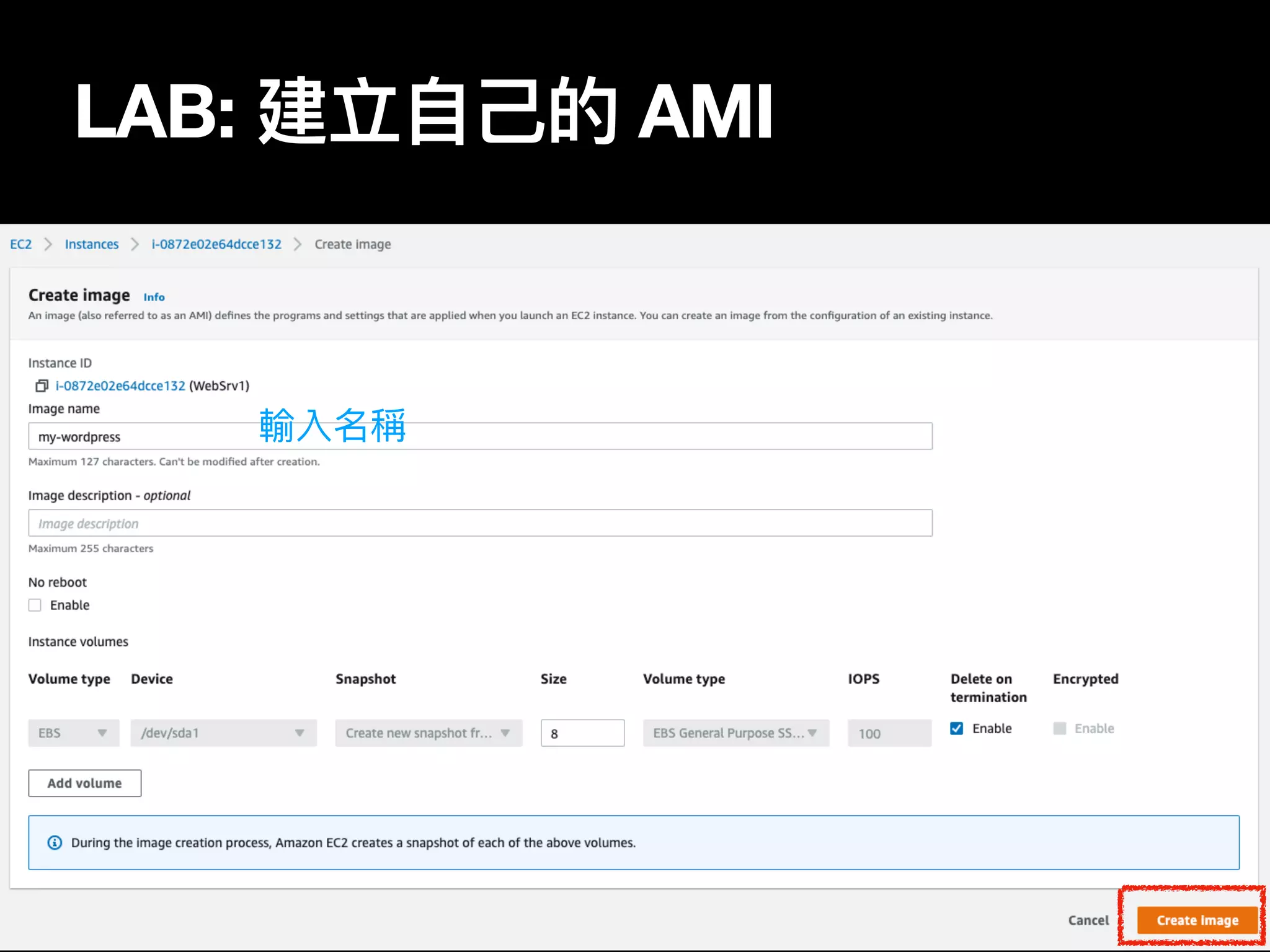Click the Add volume button
The image size is (1270, 952).
[x=85, y=783]
